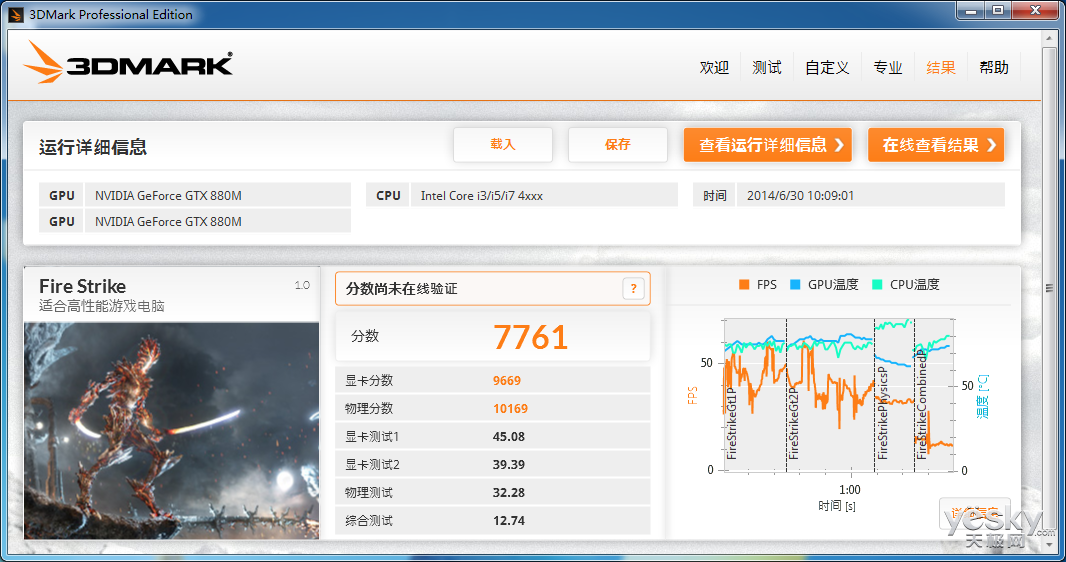Click the Fire Strike version label 1.0
1066x562 pixels.
pos(303,285)
